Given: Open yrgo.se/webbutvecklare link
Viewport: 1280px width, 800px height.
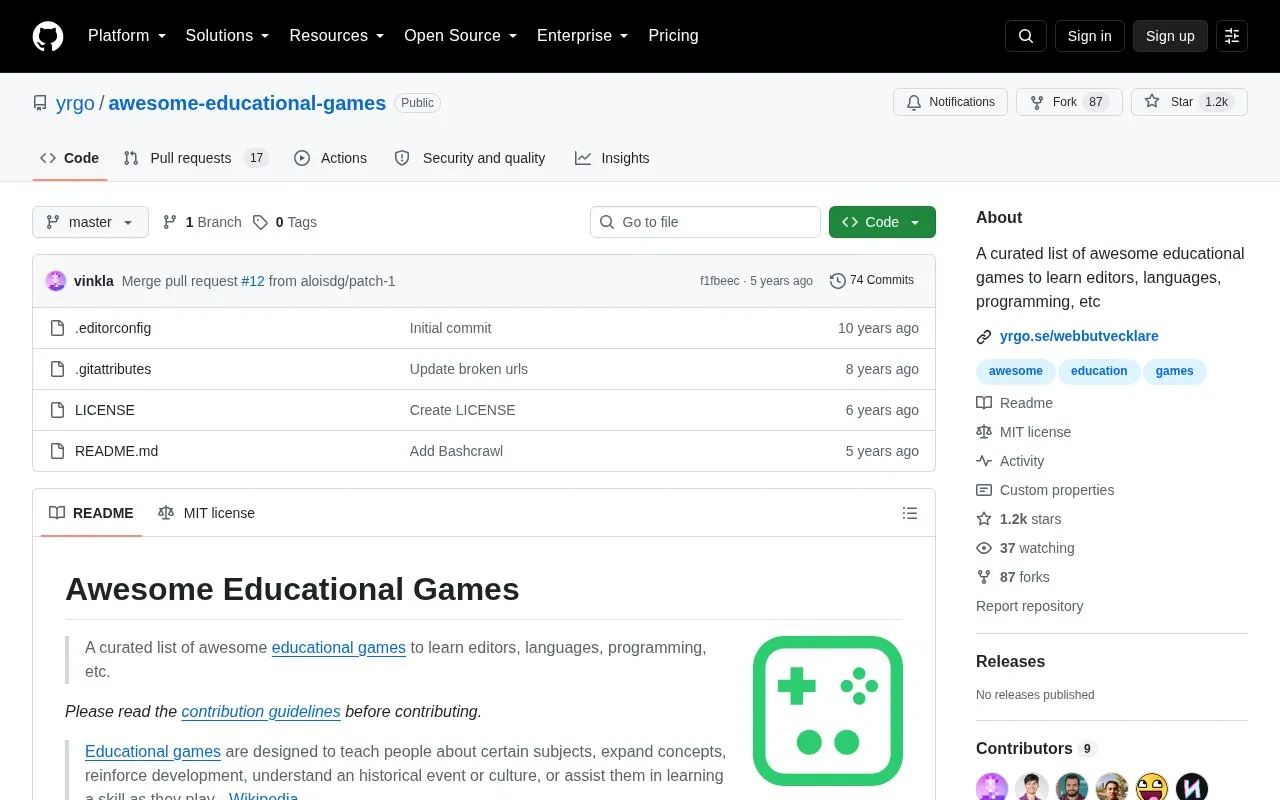Looking at the screenshot, I should tap(1079, 336).
